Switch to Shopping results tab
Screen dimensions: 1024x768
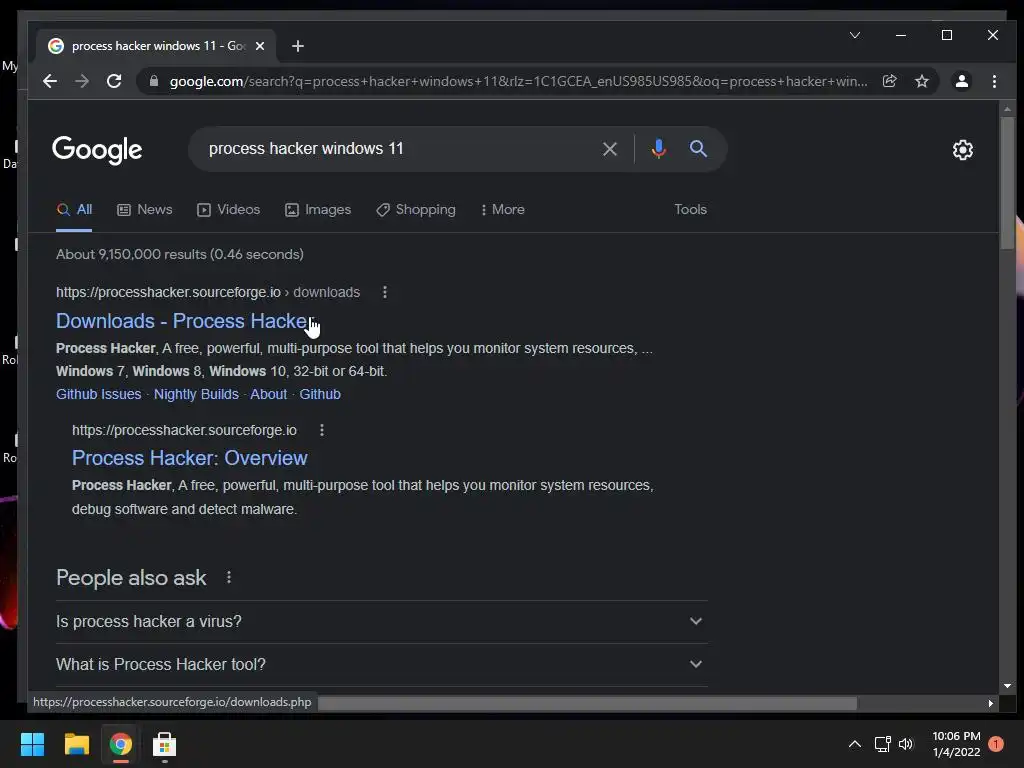(x=416, y=210)
